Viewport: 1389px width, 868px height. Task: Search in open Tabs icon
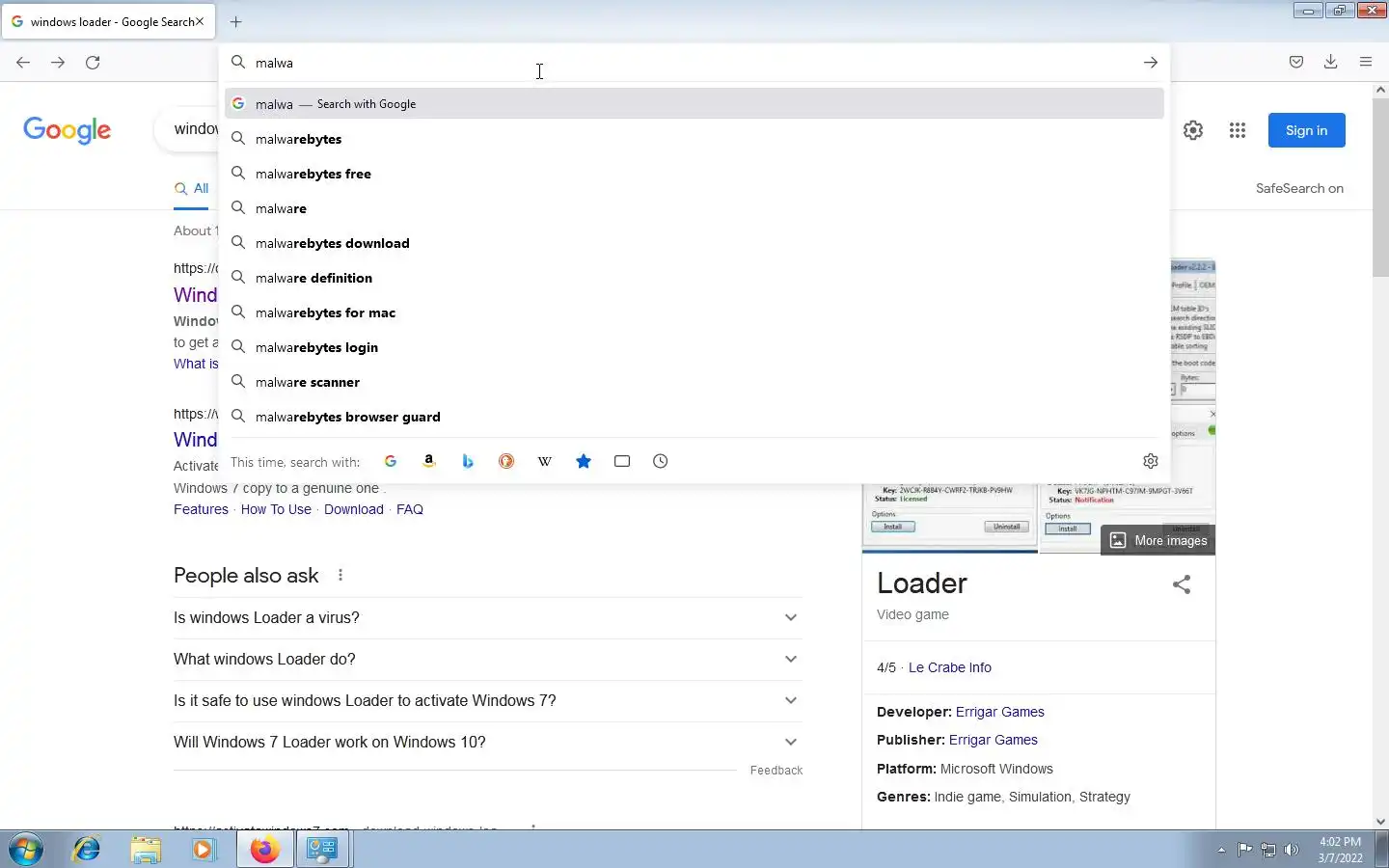click(x=622, y=461)
